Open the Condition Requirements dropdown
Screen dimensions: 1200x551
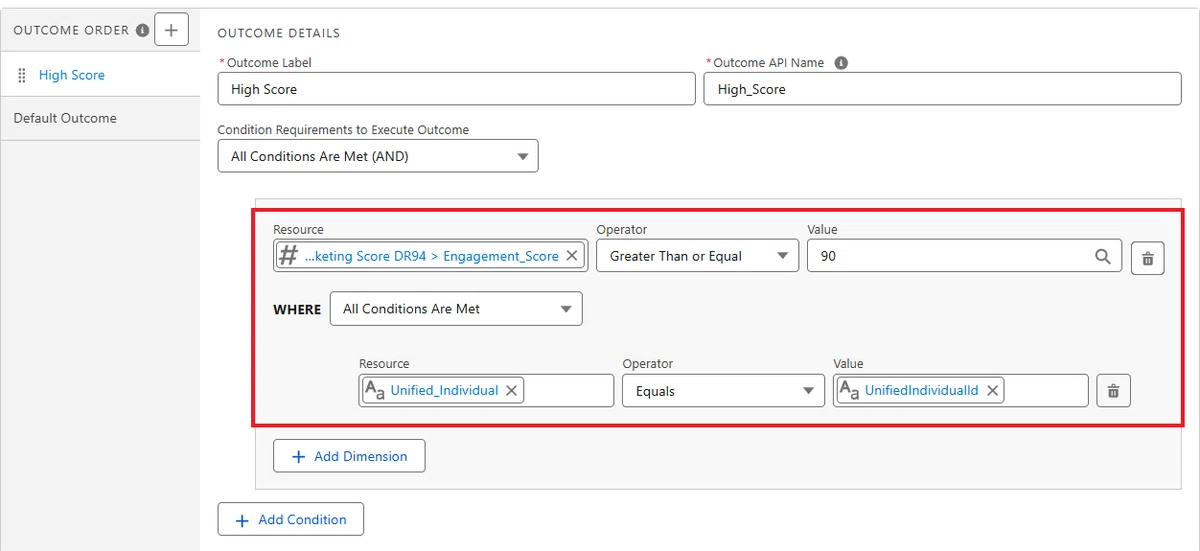point(378,156)
